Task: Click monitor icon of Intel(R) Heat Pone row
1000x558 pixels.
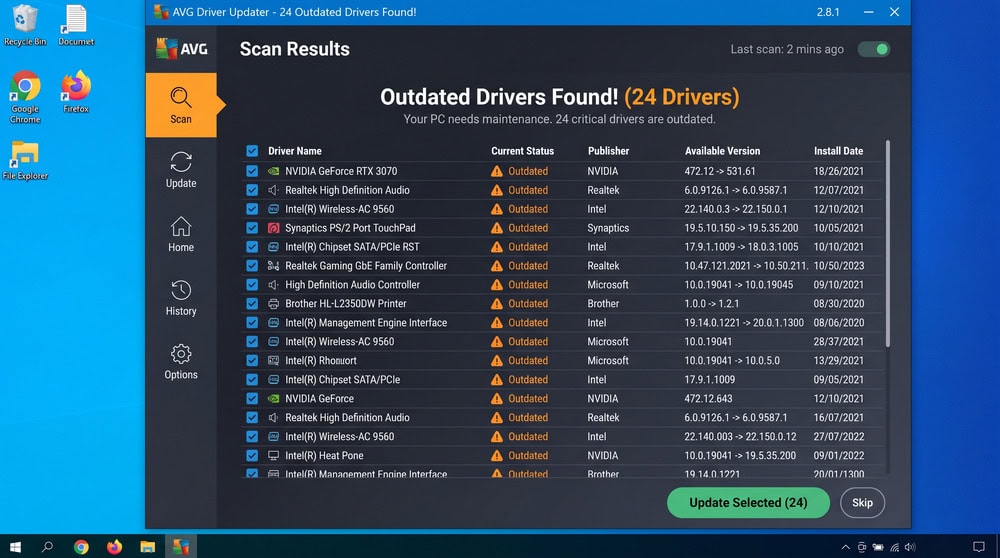Action: click(274, 455)
